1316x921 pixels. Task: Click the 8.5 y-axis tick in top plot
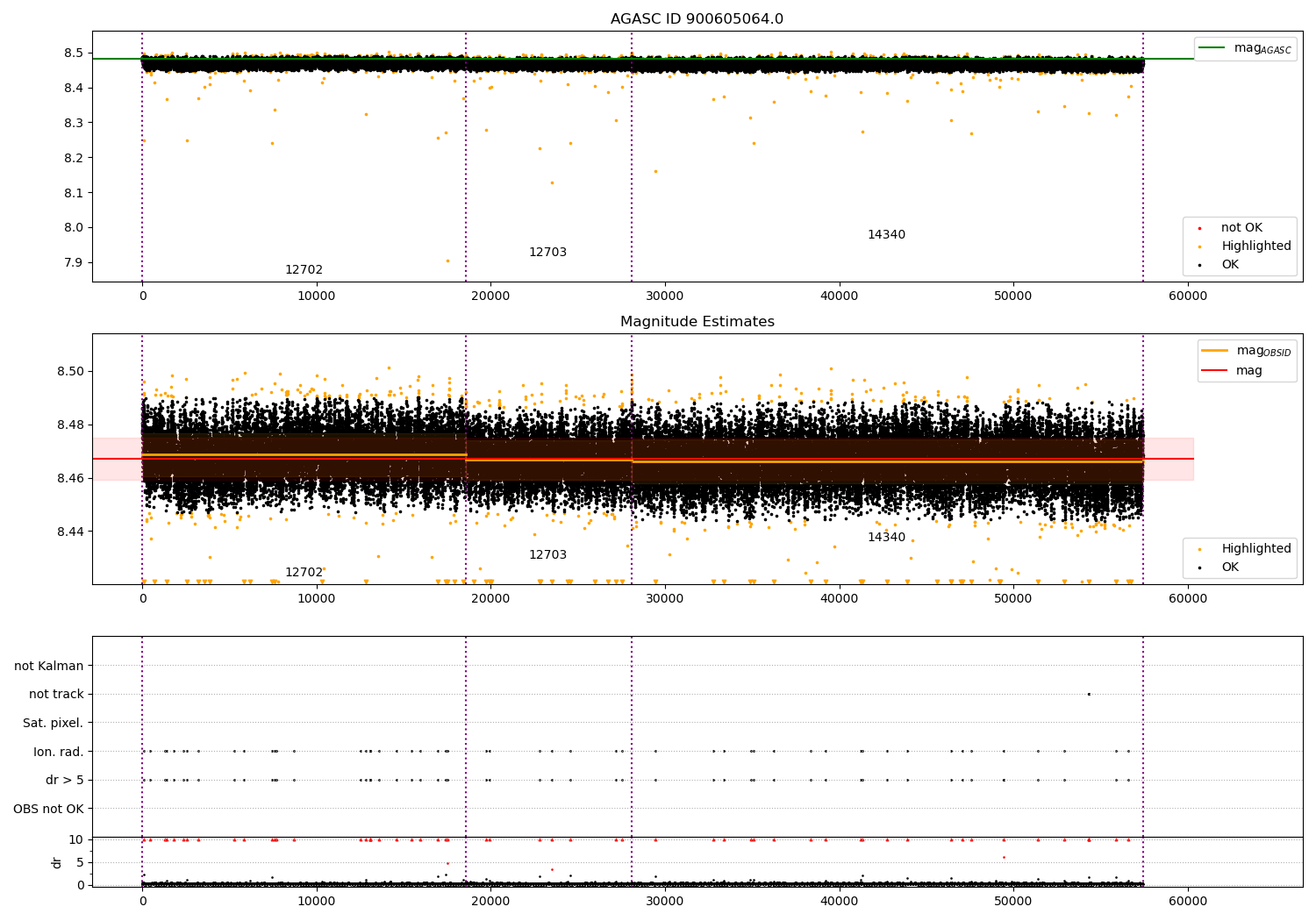pyautogui.click(x=74, y=53)
